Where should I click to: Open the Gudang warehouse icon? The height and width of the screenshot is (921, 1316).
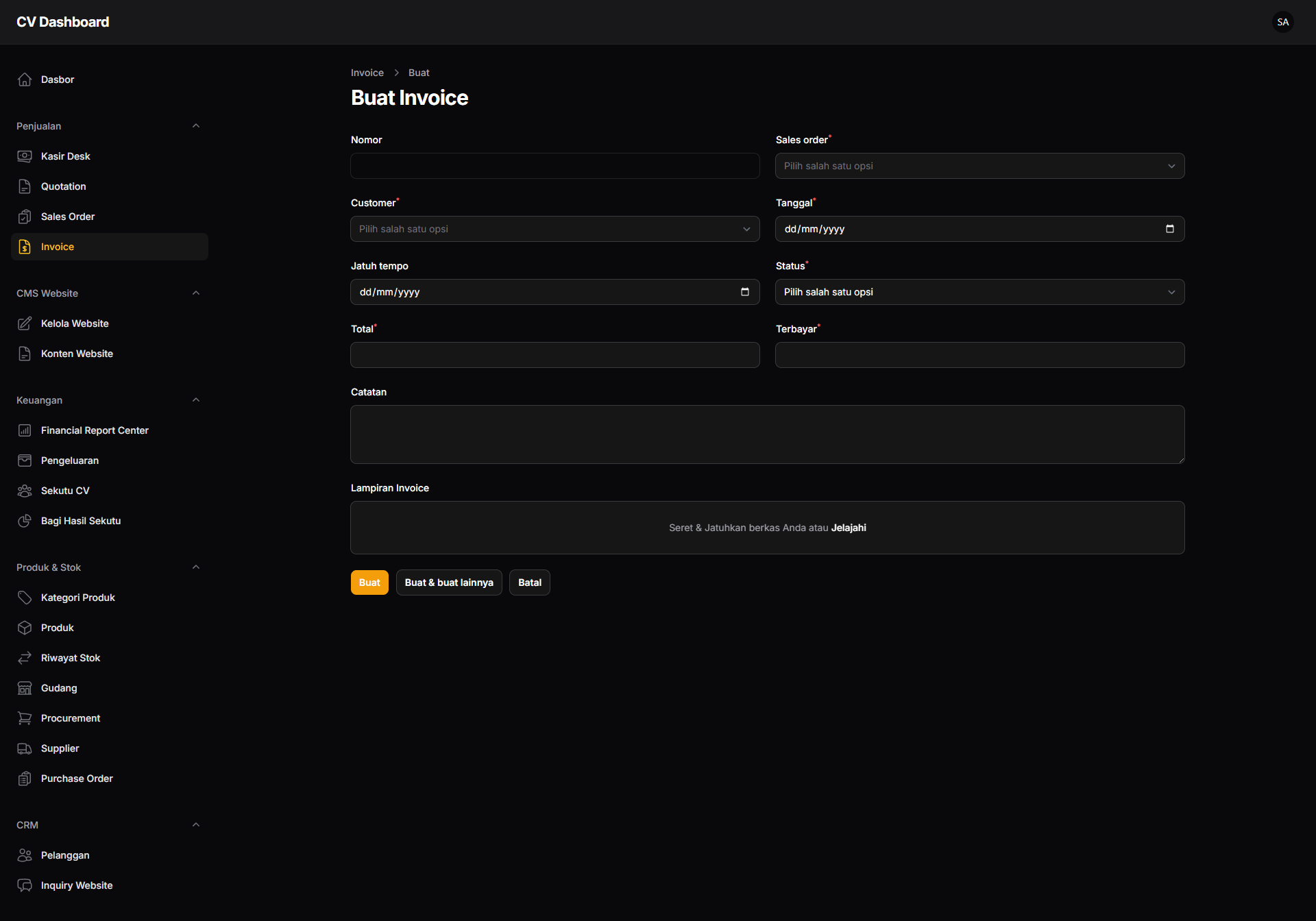[25, 687]
